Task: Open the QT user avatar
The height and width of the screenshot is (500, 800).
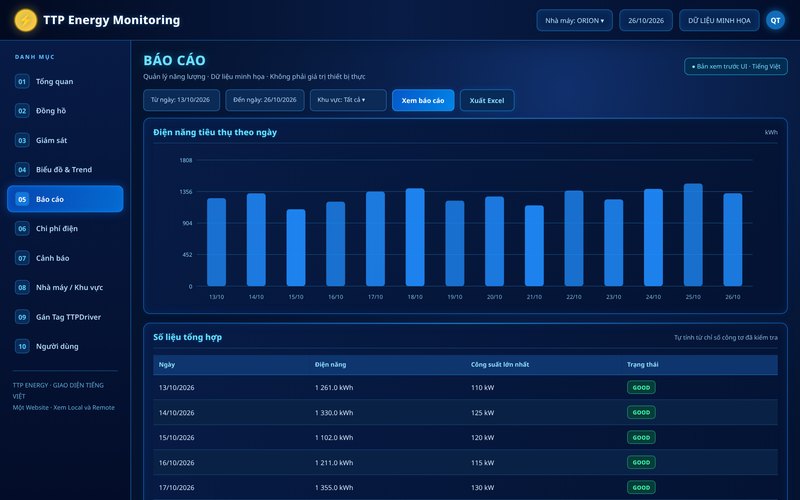Action: click(775, 20)
